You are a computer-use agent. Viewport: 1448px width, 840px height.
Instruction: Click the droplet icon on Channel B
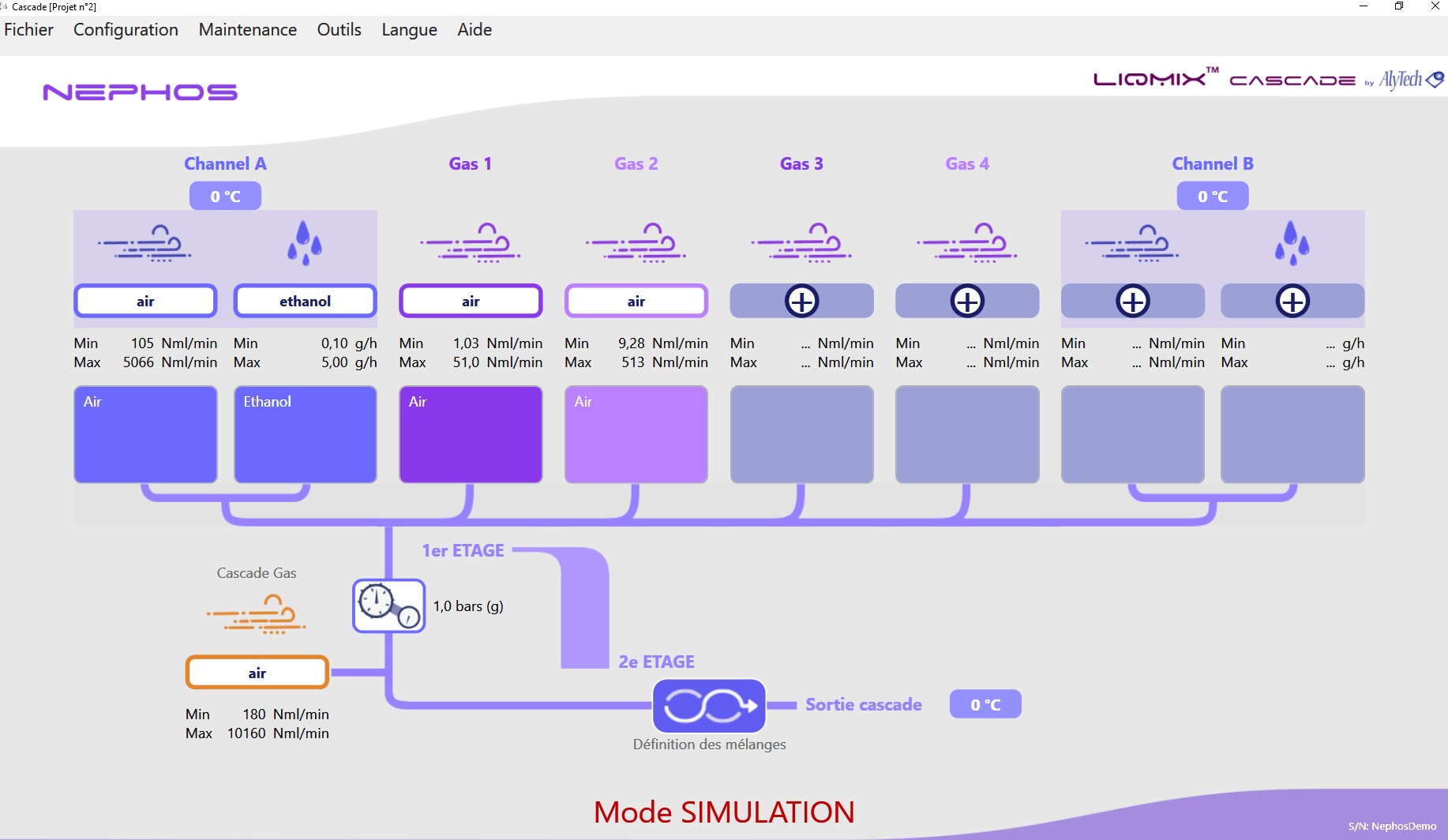point(1292,242)
